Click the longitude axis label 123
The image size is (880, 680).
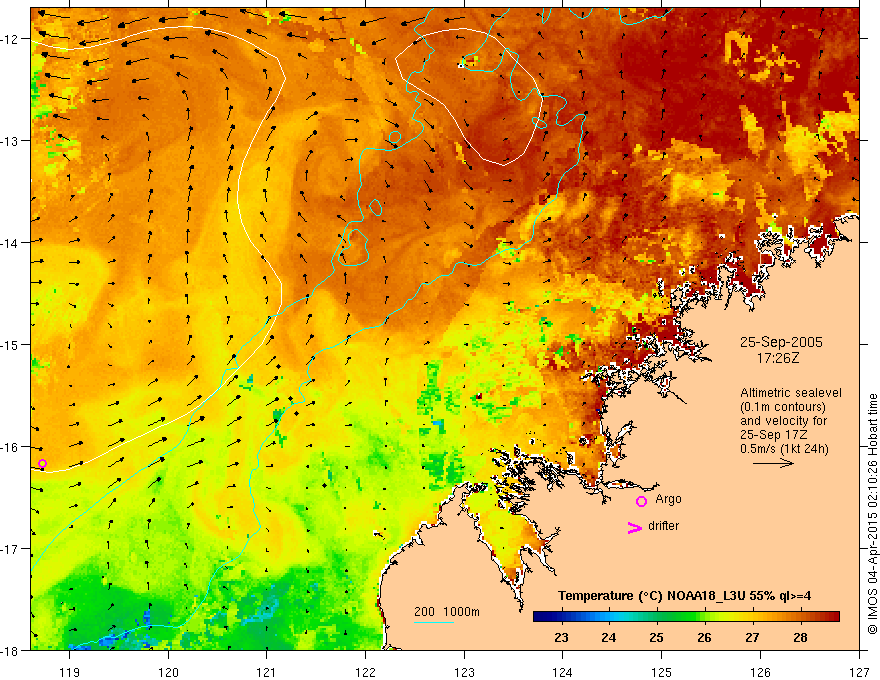pos(464,672)
